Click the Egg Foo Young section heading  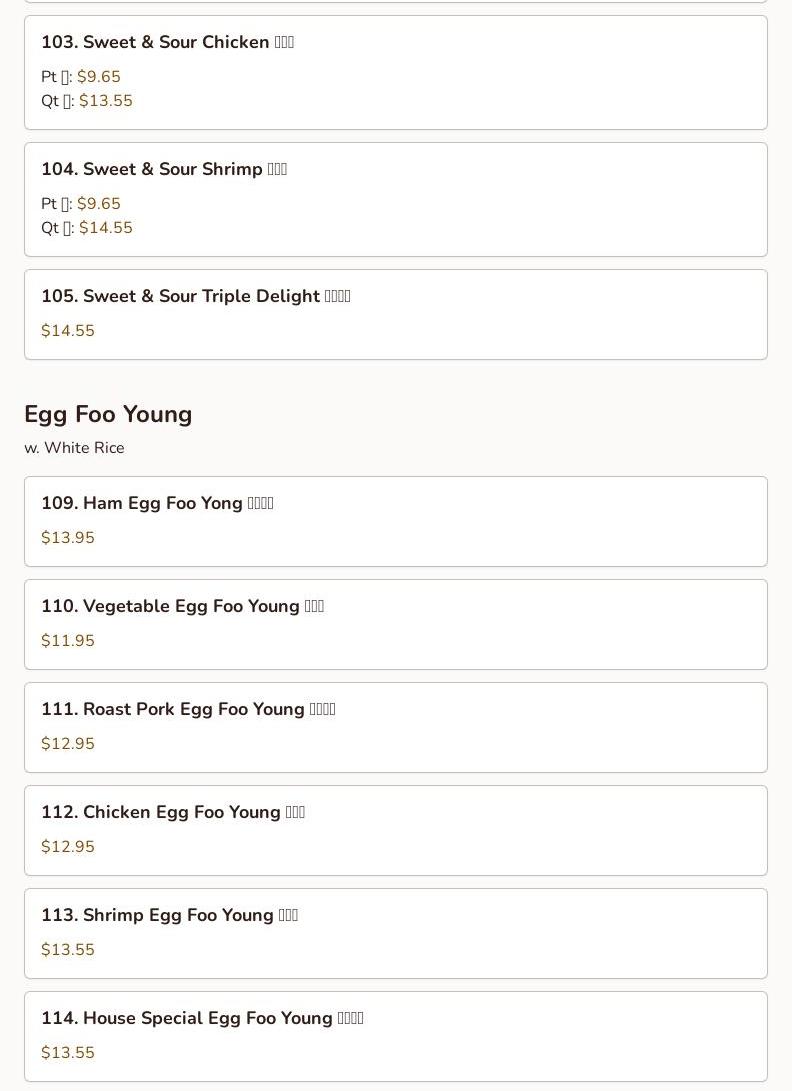pyautogui.click(x=108, y=414)
